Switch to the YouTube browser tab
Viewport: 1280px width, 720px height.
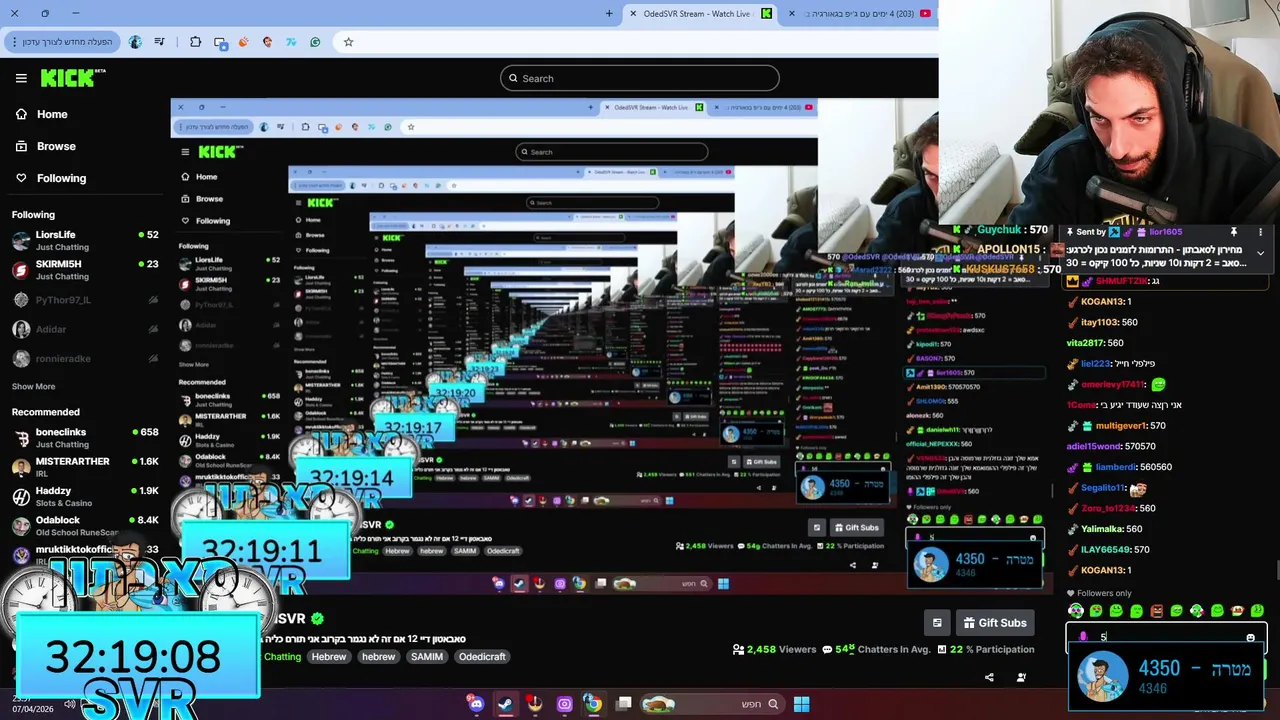(x=860, y=13)
